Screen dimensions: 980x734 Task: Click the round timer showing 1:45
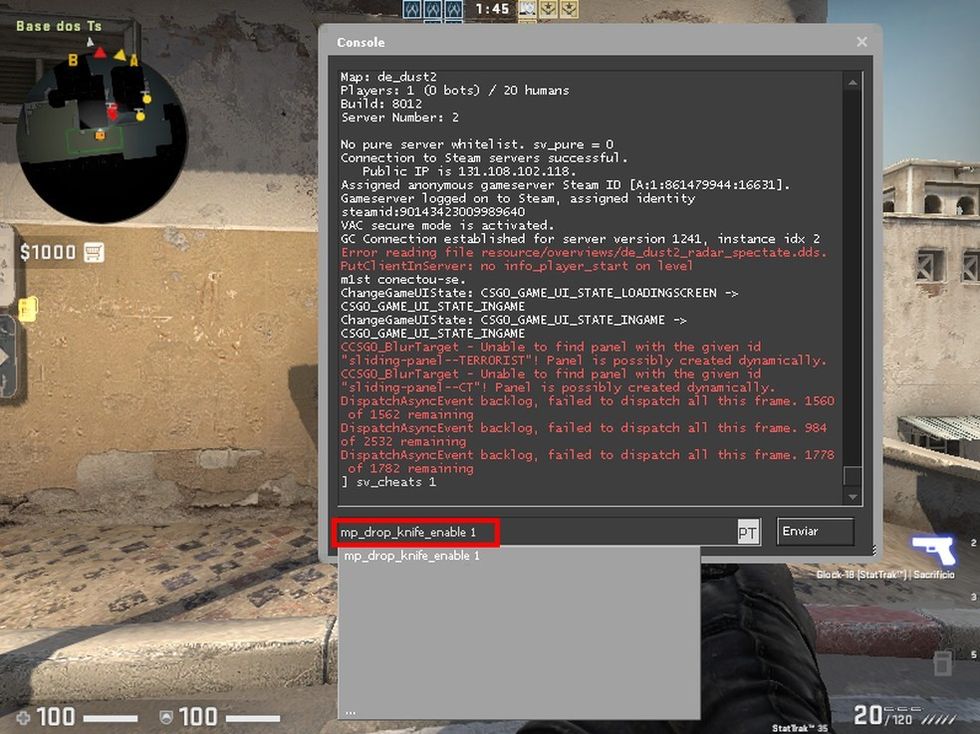click(492, 9)
